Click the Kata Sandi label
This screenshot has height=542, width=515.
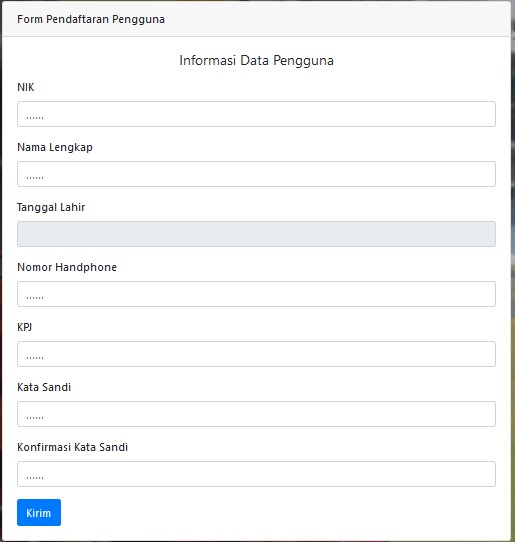click(44, 387)
